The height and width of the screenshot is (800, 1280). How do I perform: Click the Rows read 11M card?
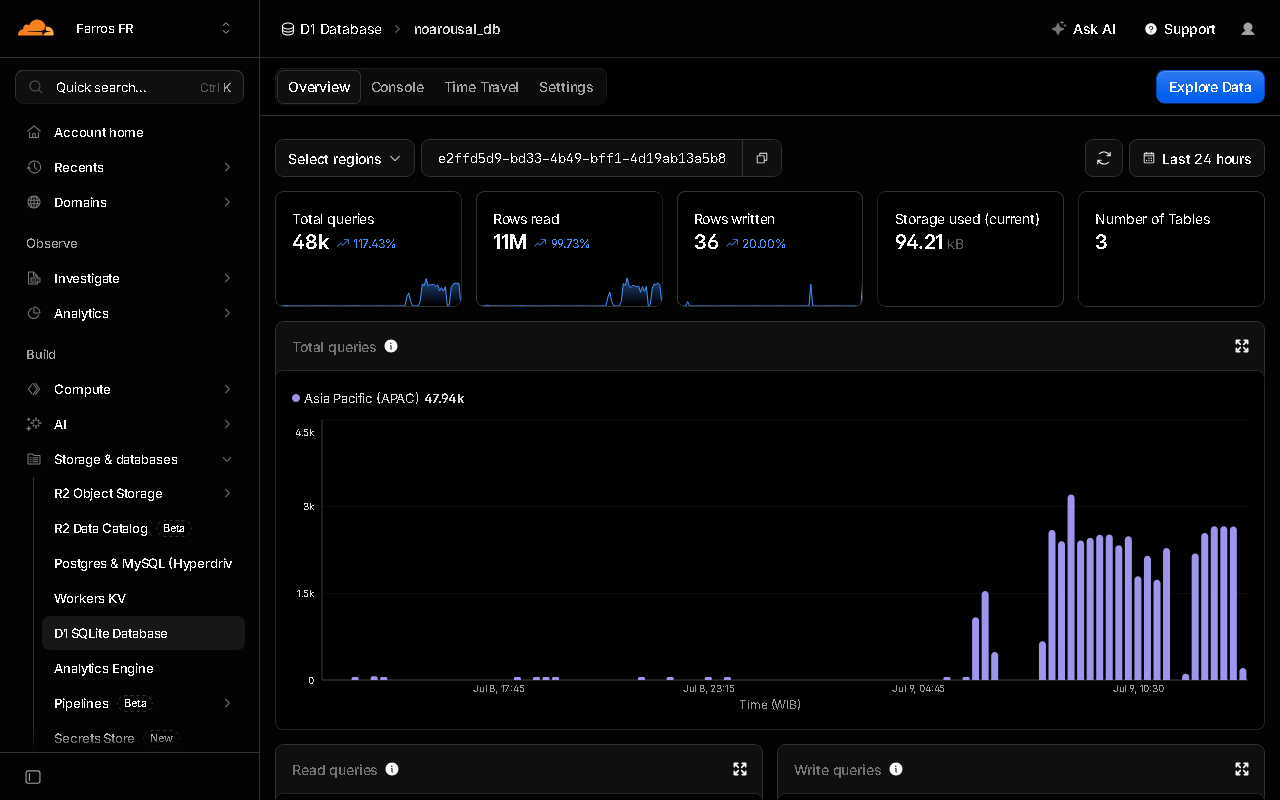(x=569, y=249)
